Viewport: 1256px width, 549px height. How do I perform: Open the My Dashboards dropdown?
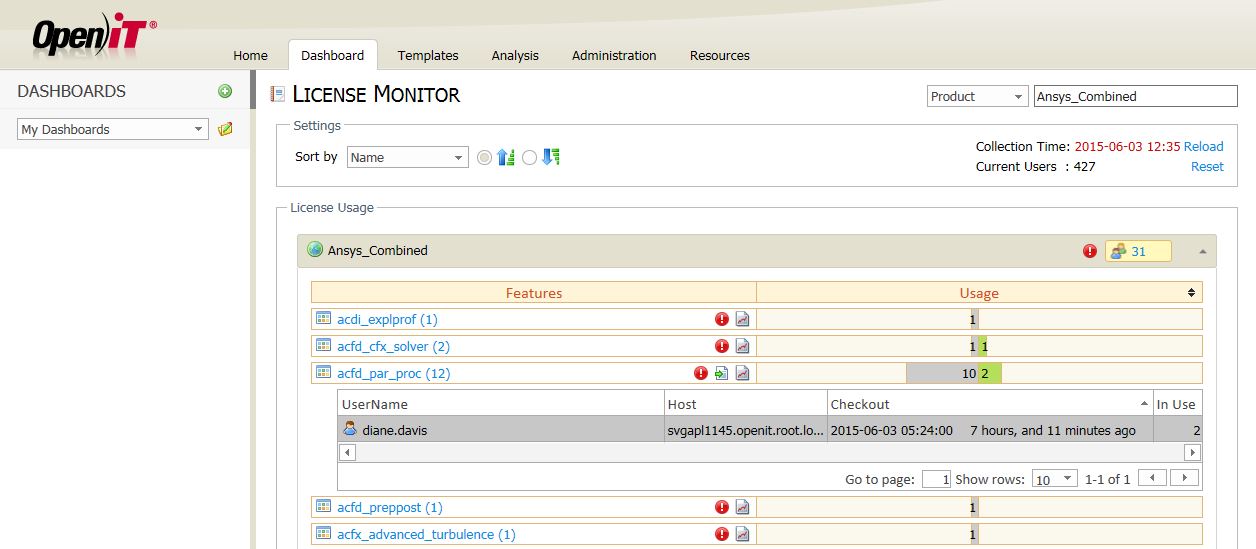113,129
